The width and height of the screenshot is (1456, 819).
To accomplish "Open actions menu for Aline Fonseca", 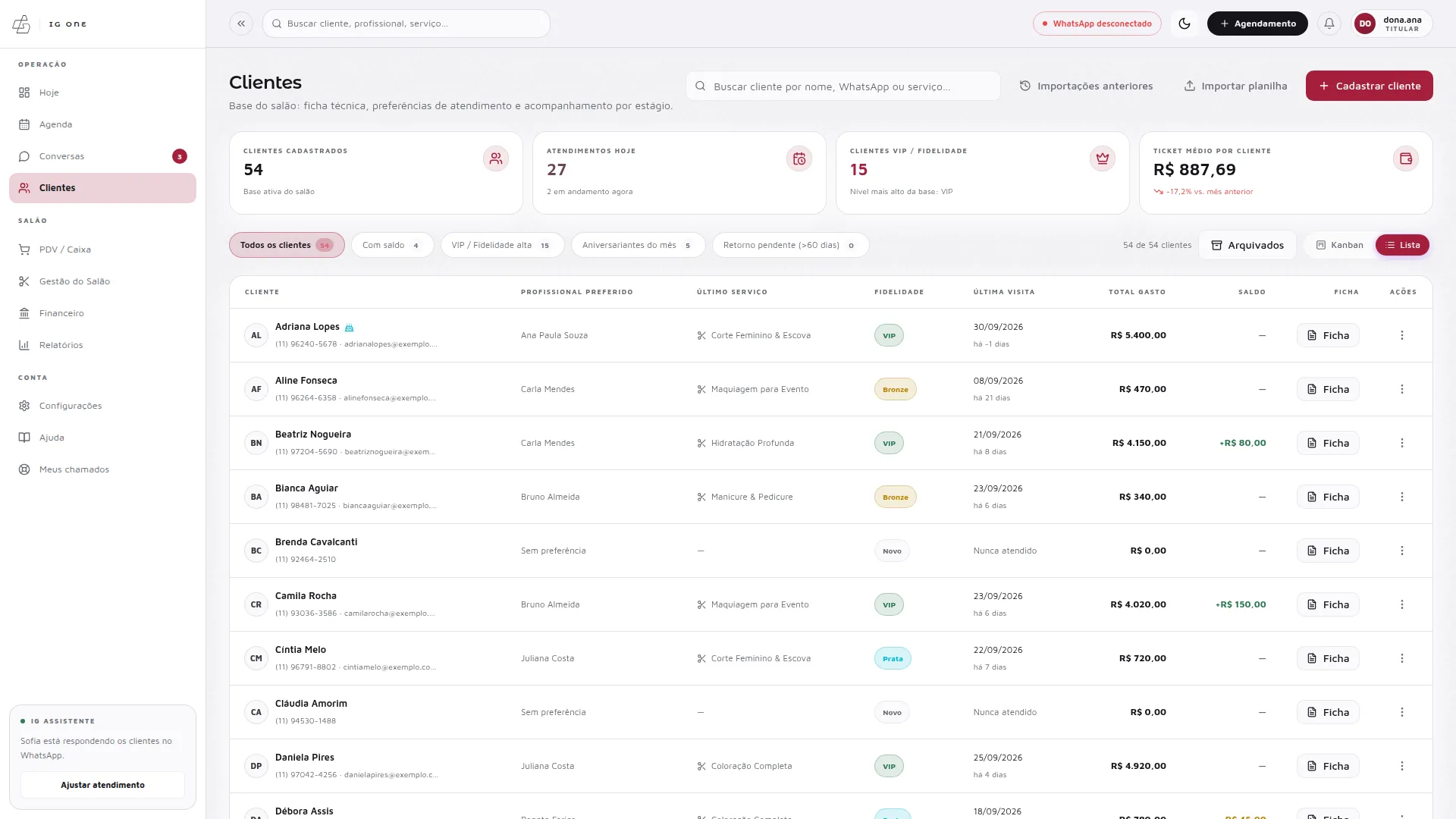I will [x=1402, y=389].
